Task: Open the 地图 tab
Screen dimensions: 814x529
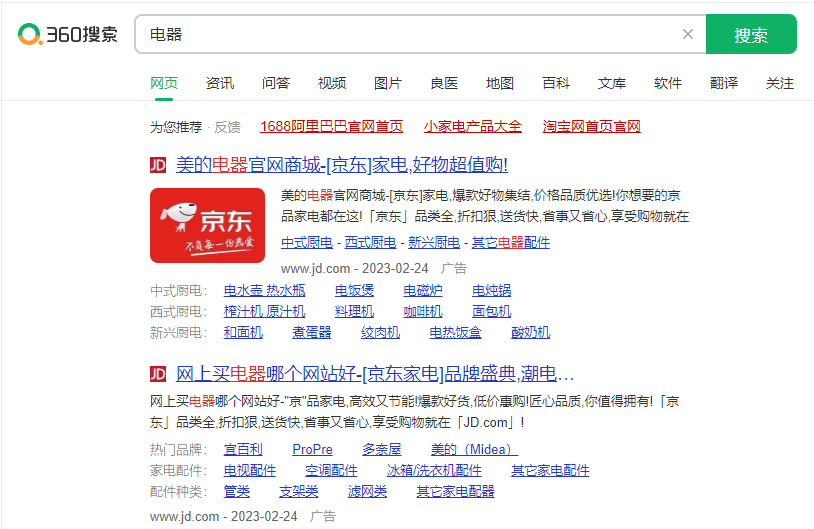Action: (500, 83)
